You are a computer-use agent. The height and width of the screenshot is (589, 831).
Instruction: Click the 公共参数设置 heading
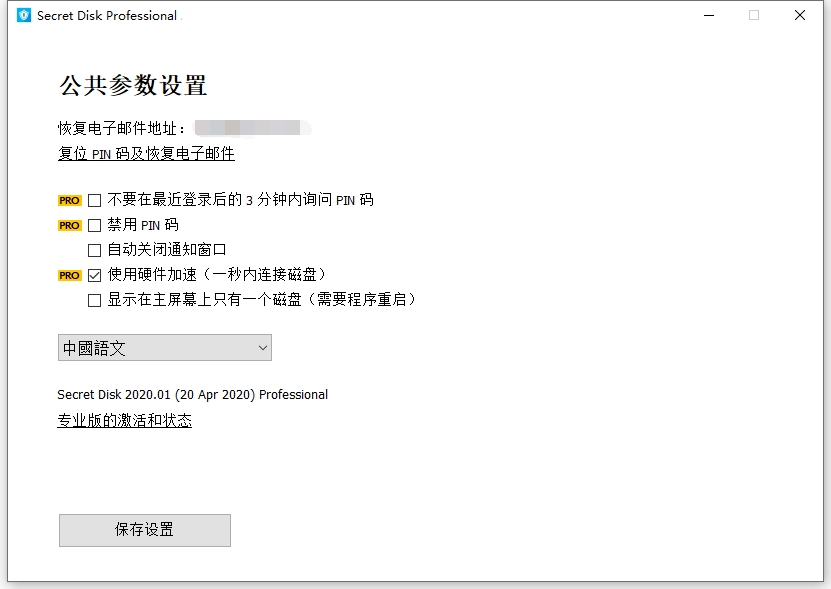click(133, 85)
